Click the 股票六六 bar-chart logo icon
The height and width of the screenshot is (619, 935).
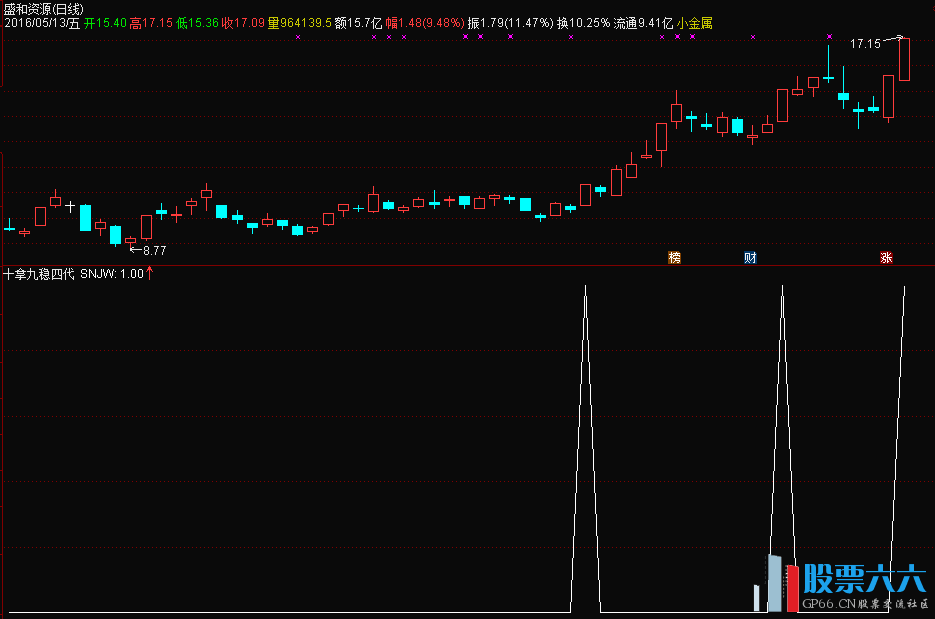[774, 583]
